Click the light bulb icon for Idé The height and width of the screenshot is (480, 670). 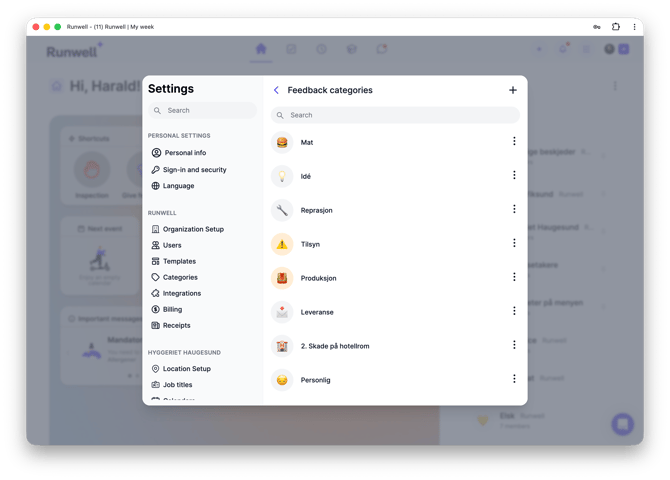click(x=282, y=176)
